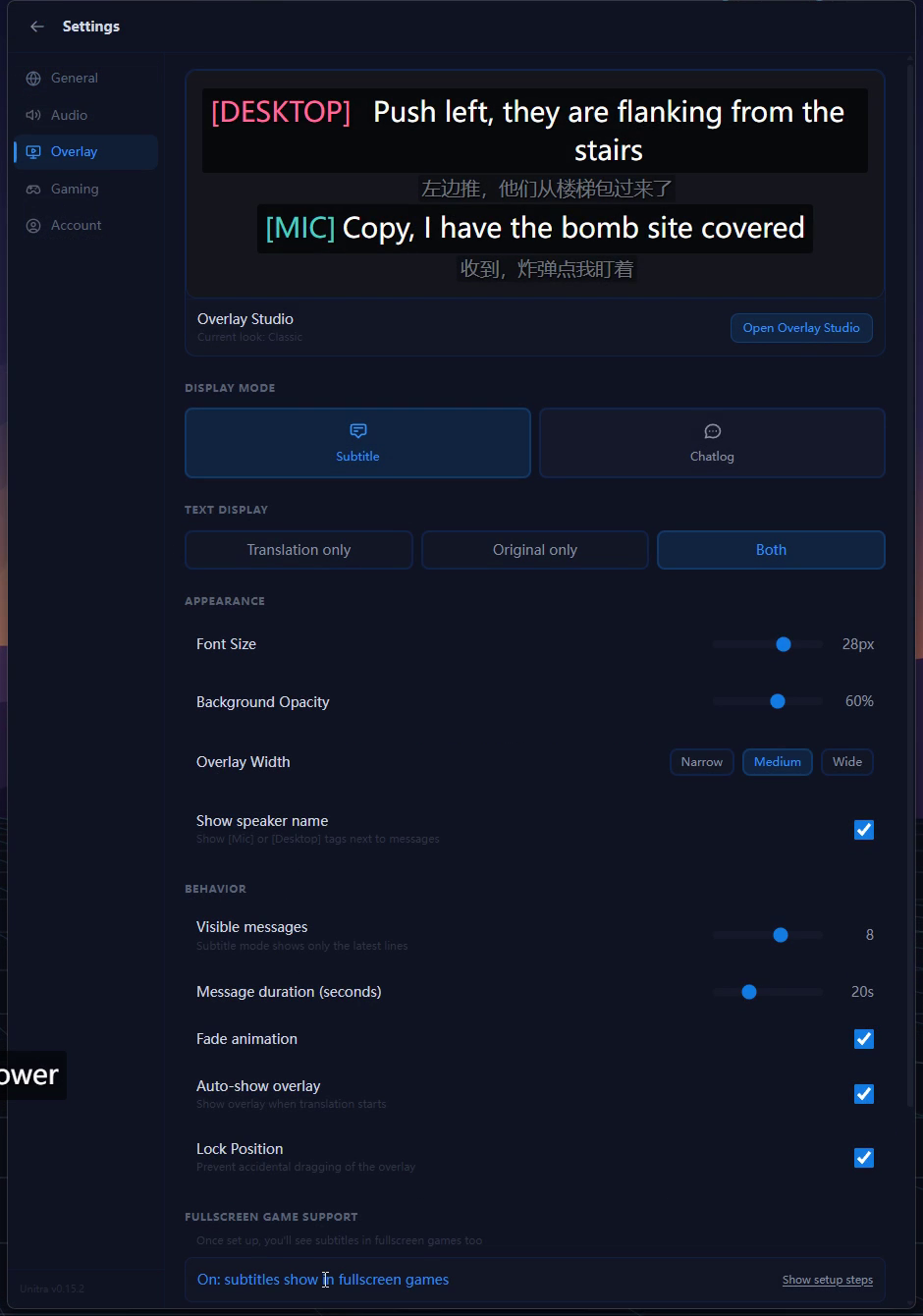Select Original only text display

coord(535,550)
